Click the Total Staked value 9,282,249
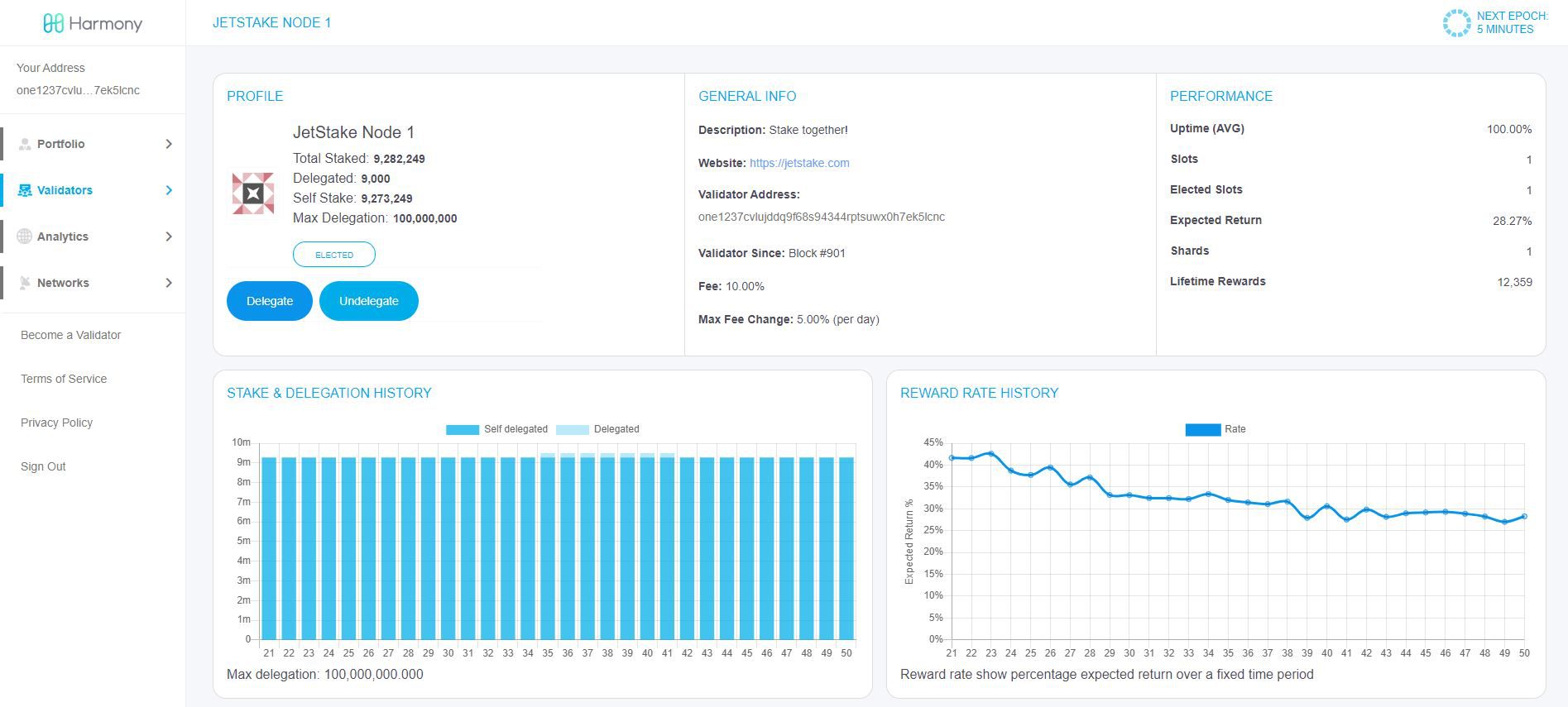 399,159
